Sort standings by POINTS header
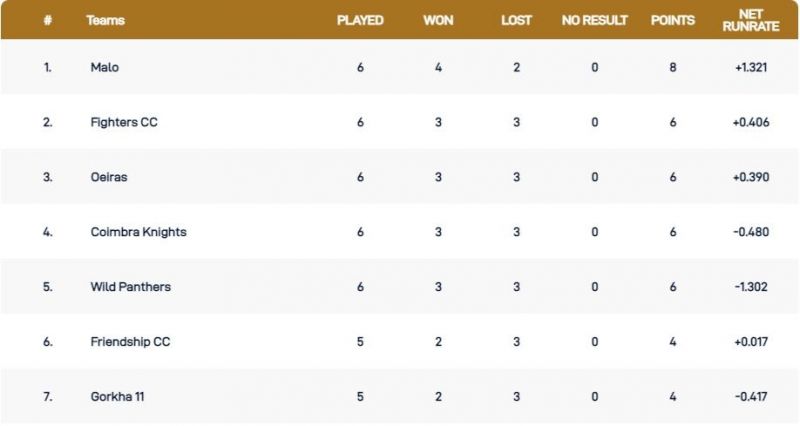Image resolution: width=800 pixels, height=426 pixels. click(673, 20)
